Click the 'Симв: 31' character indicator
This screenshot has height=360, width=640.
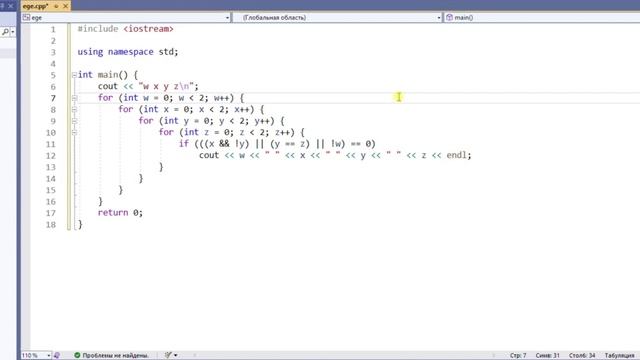(547, 356)
